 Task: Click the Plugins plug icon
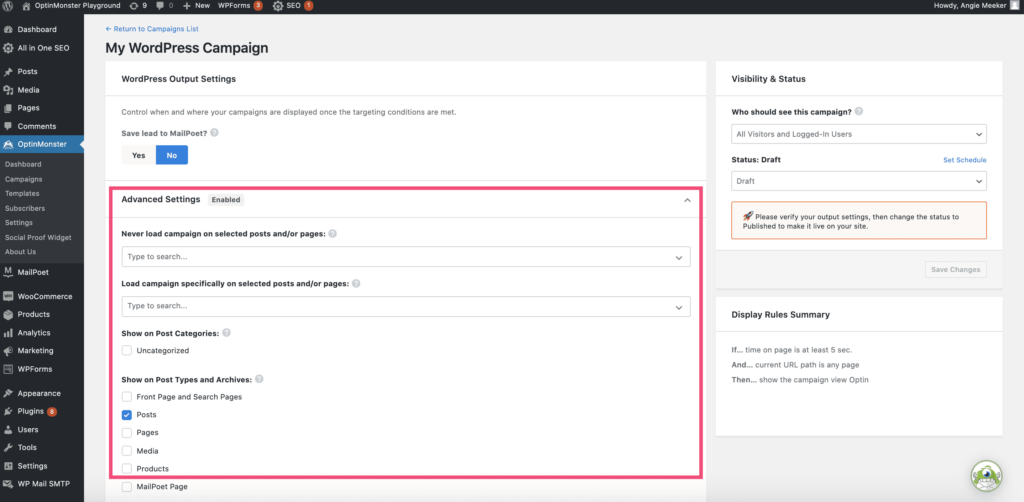(x=8, y=411)
